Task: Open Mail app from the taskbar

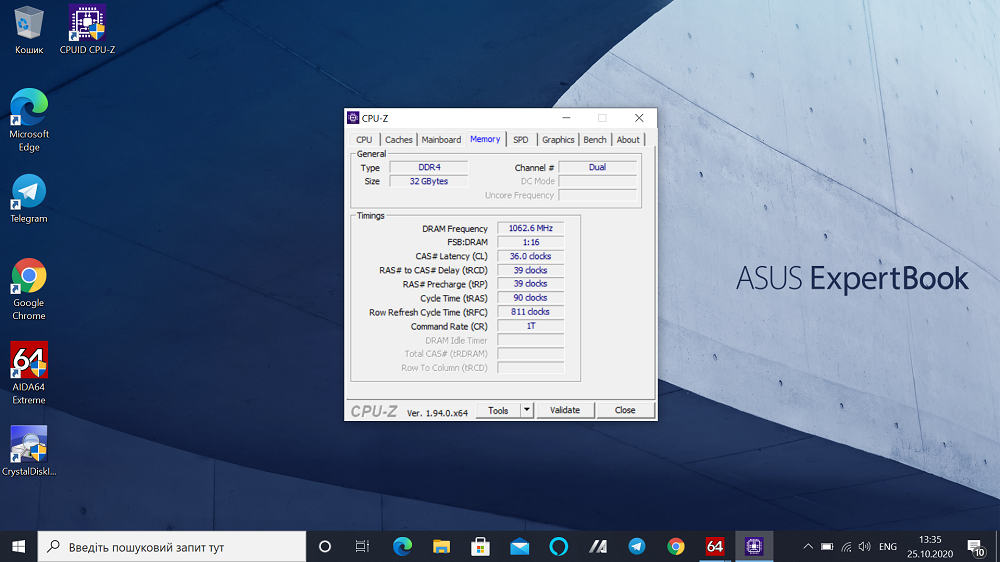Action: [519, 547]
